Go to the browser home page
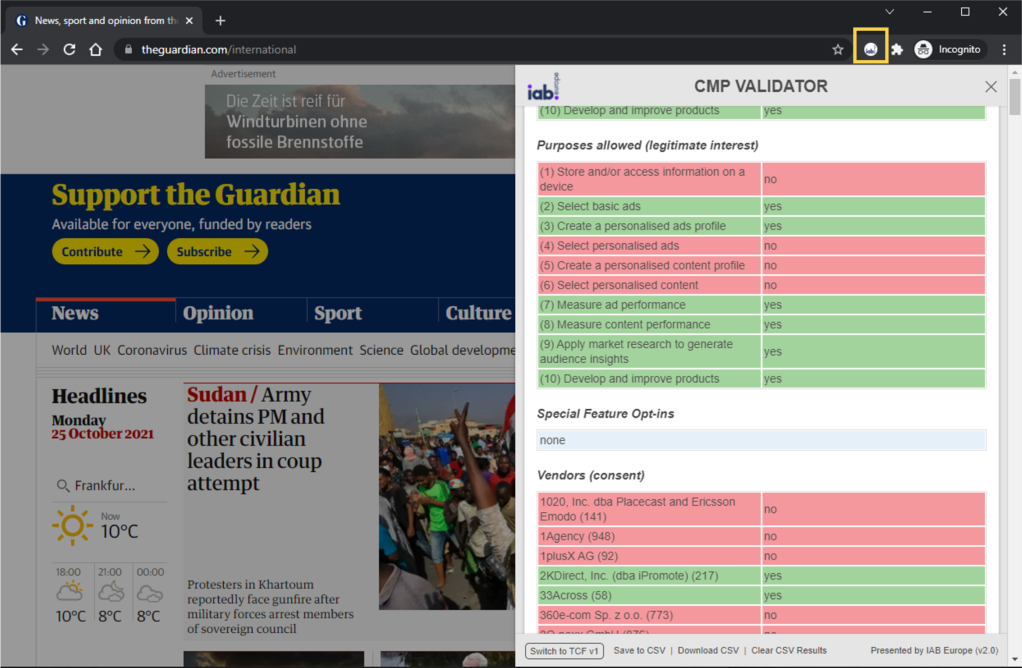 [x=95, y=50]
